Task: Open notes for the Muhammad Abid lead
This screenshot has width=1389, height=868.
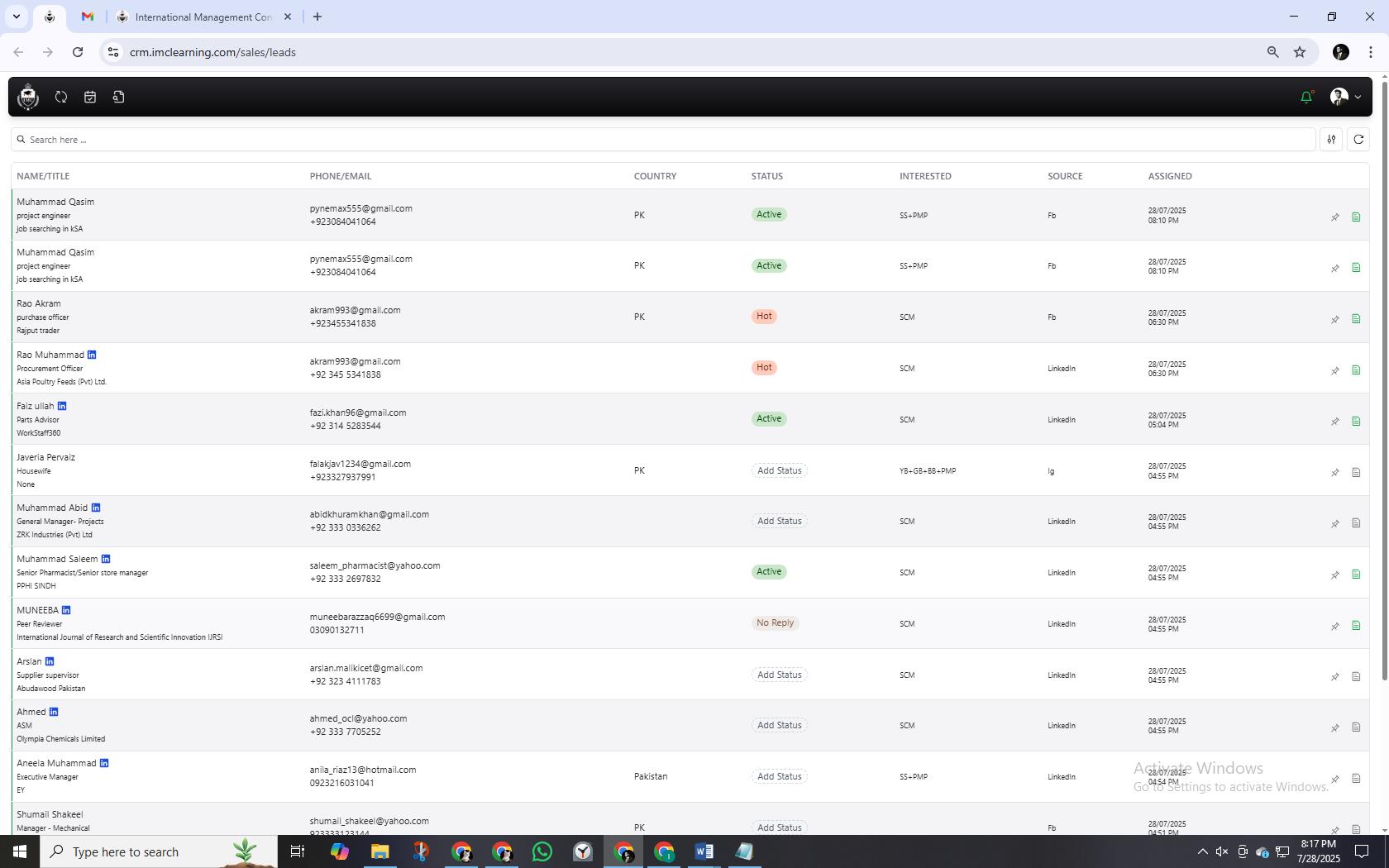Action: [1356, 523]
